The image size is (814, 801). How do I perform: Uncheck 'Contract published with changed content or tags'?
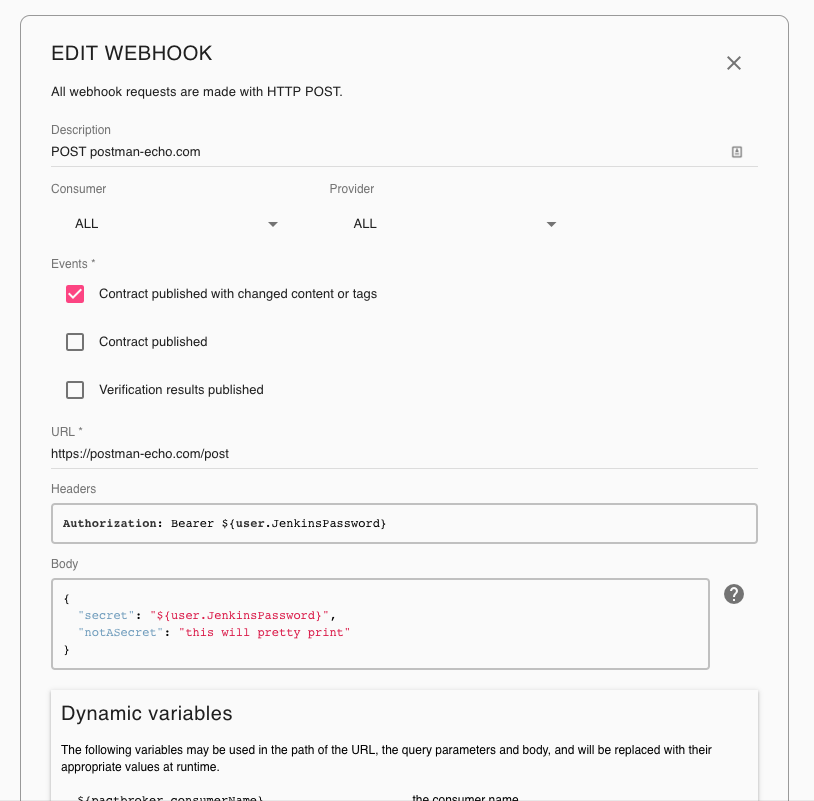[x=75, y=294]
